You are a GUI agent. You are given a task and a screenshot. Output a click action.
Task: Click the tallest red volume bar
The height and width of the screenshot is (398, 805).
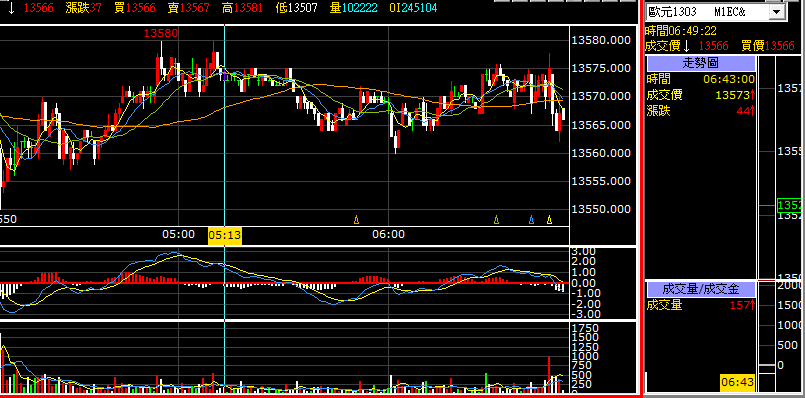(x=549, y=375)
